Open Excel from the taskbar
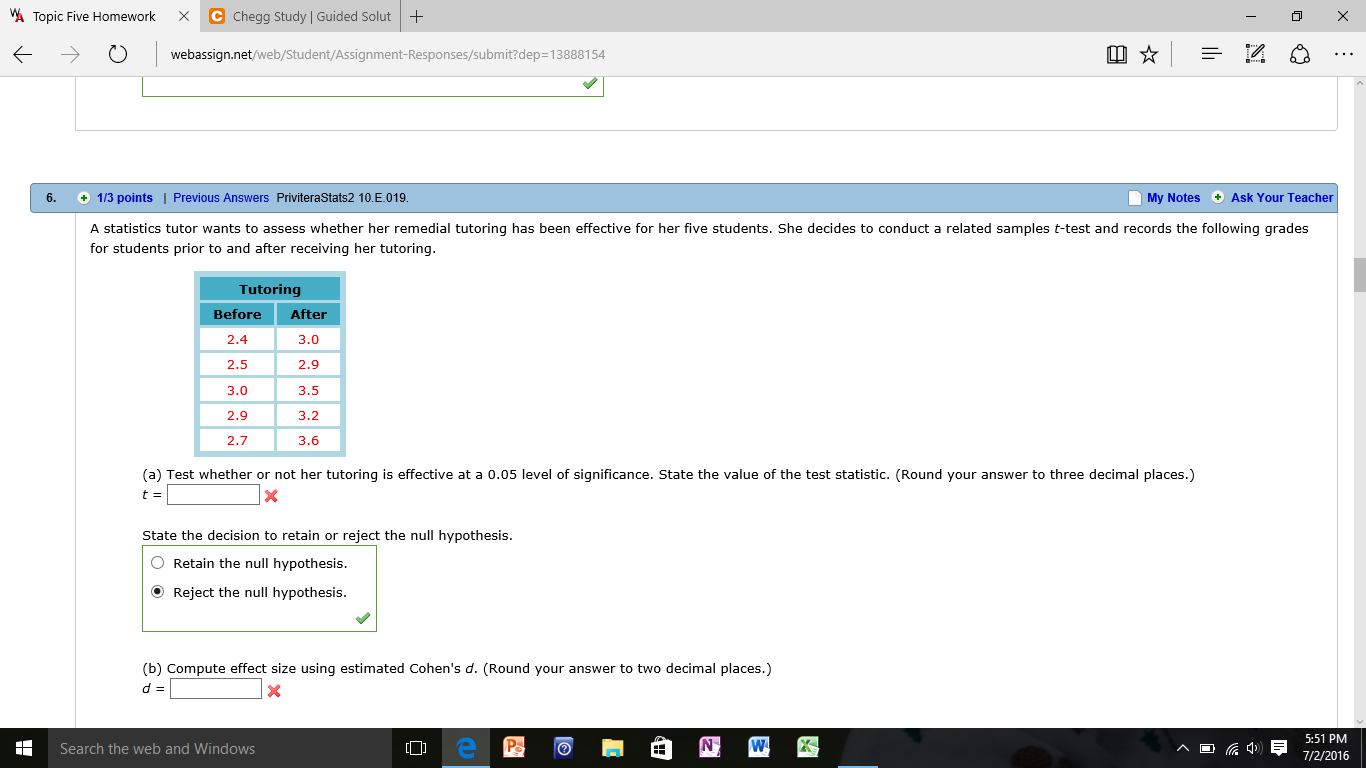Screen dimensions: 1366x768 coord(807,747)
